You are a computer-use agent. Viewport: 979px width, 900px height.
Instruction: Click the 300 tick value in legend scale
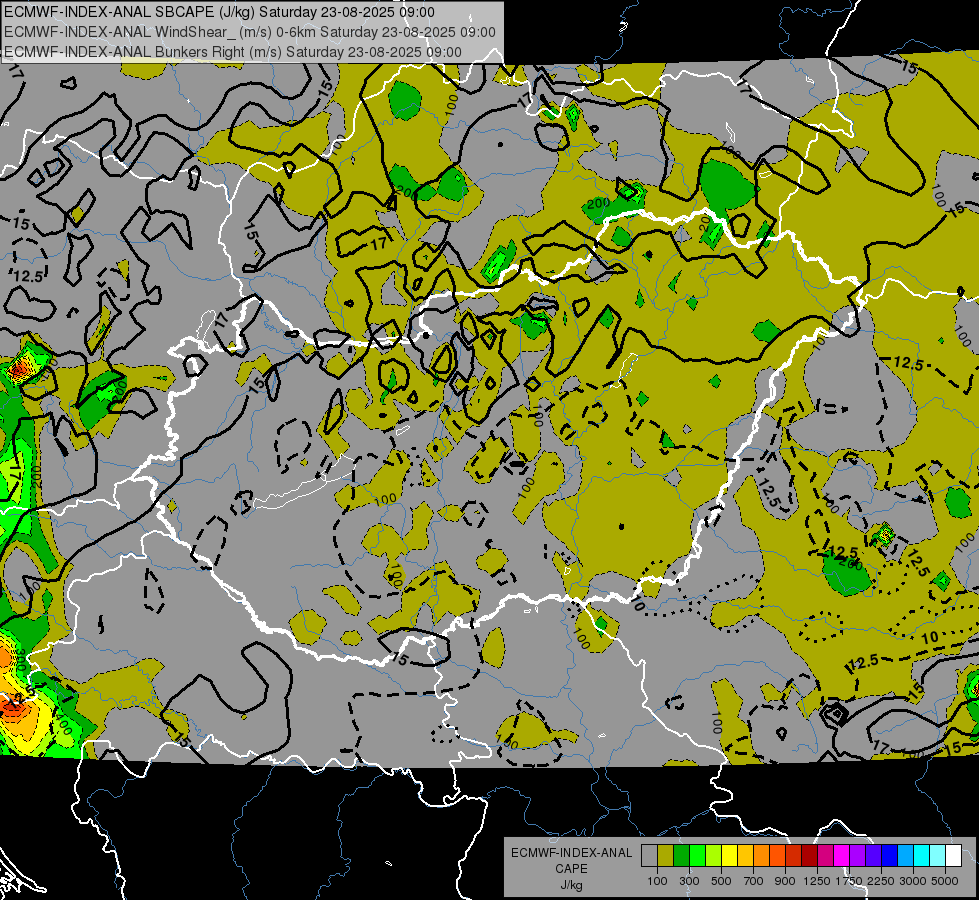[689, 881]
